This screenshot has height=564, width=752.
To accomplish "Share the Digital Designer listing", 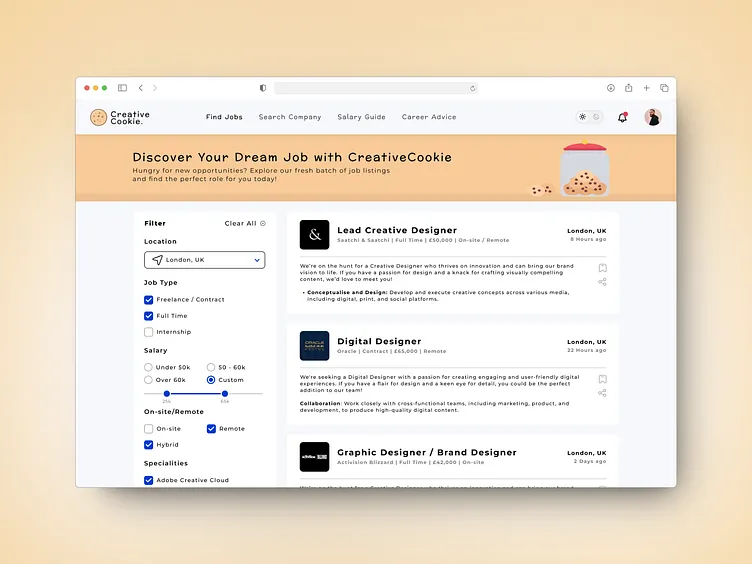I will (x=602, y=393).
